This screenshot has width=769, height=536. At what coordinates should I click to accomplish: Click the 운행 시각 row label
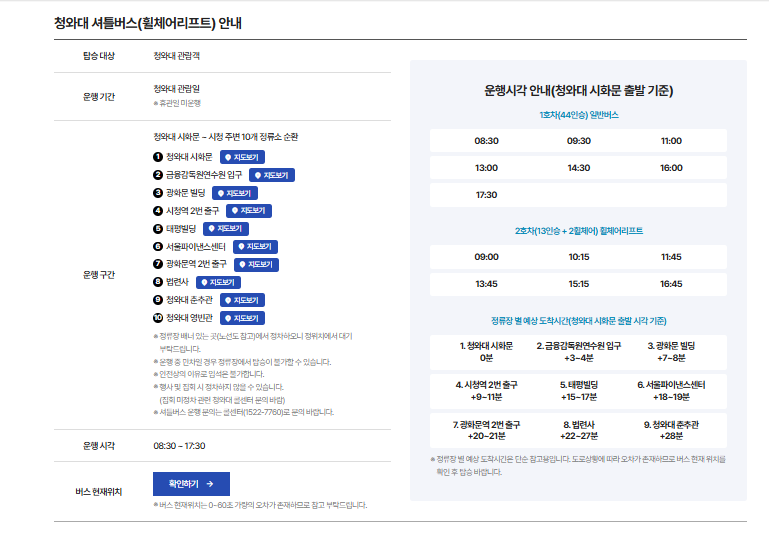click(x=99, y=446)
